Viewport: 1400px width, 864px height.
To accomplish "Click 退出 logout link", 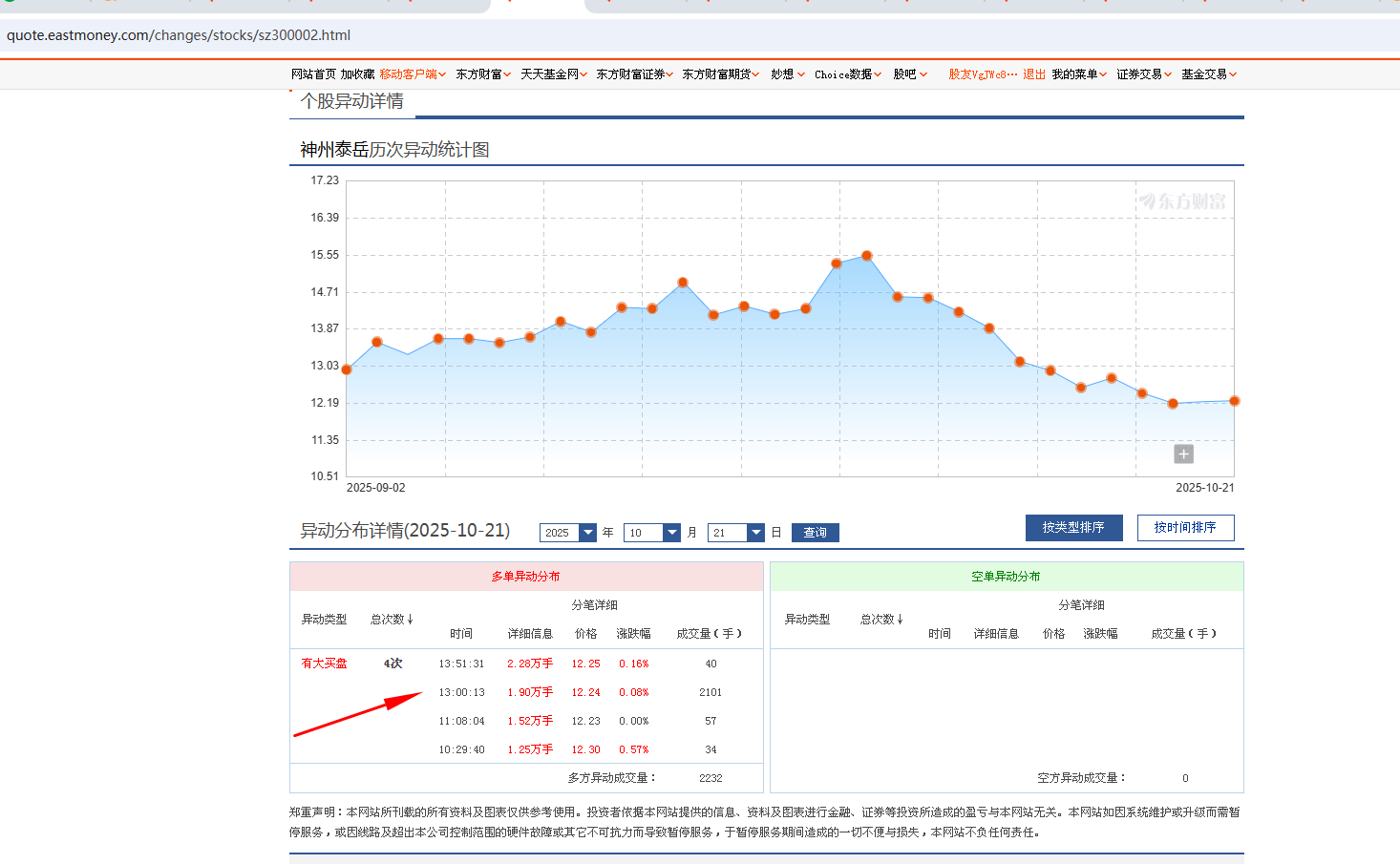I will click(1034, 74).
